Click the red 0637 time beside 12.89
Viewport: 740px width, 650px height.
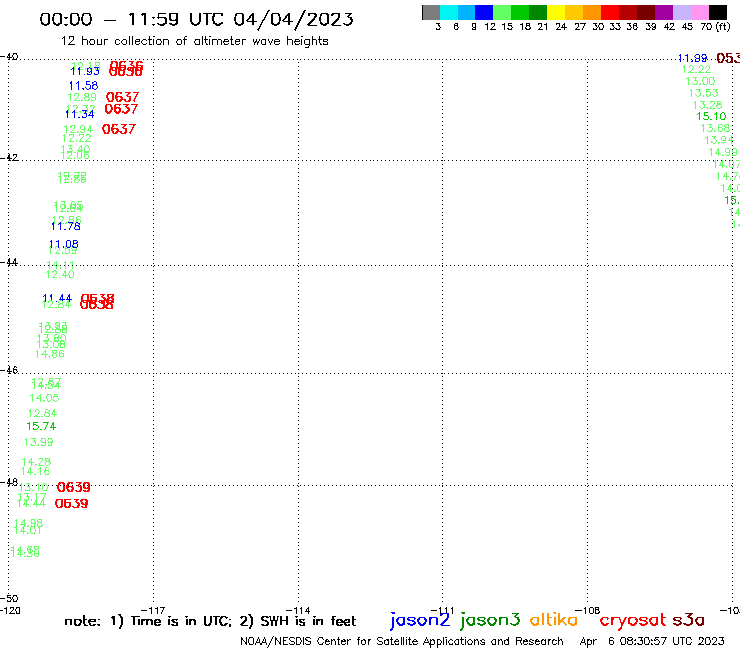click(x=122, y=97)
